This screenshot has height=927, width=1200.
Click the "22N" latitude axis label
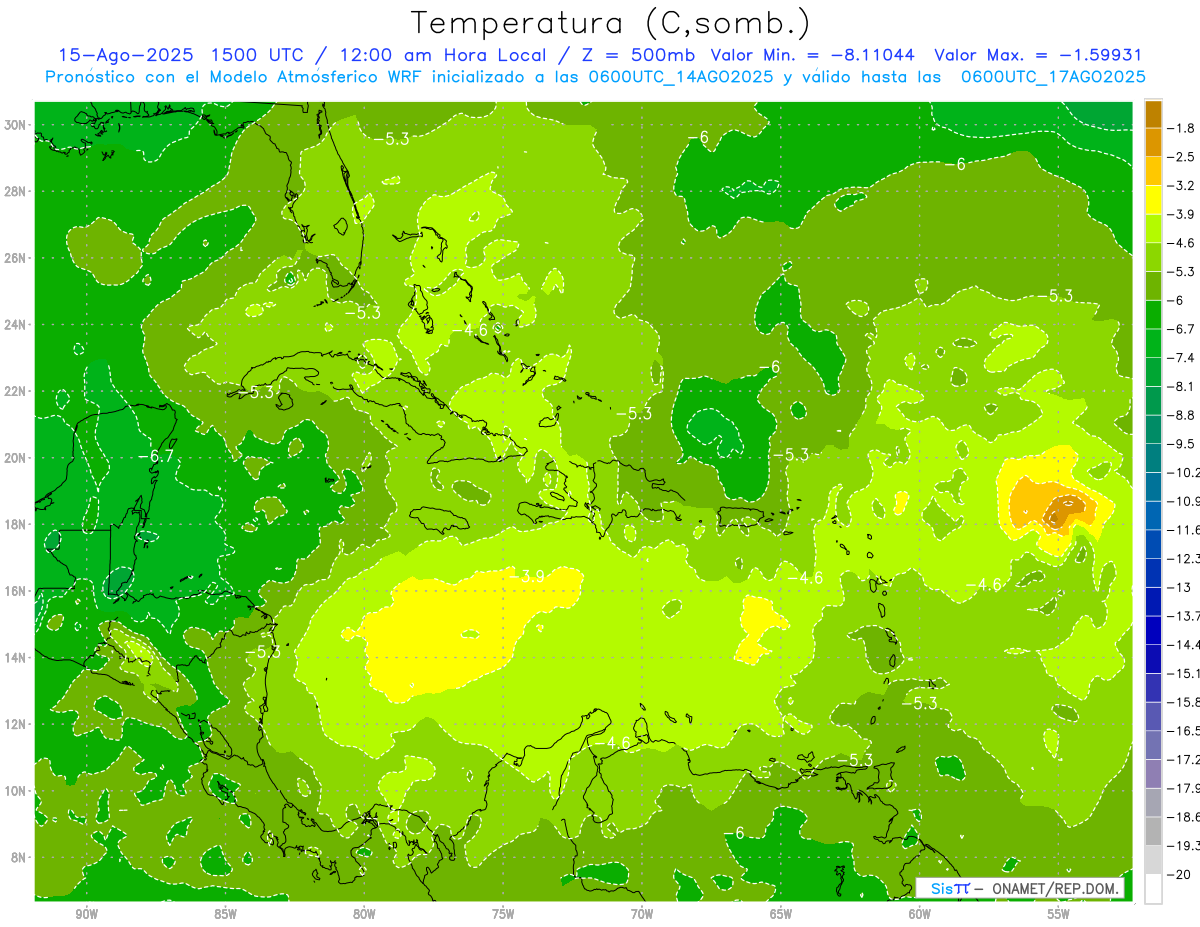pos(17,391)
